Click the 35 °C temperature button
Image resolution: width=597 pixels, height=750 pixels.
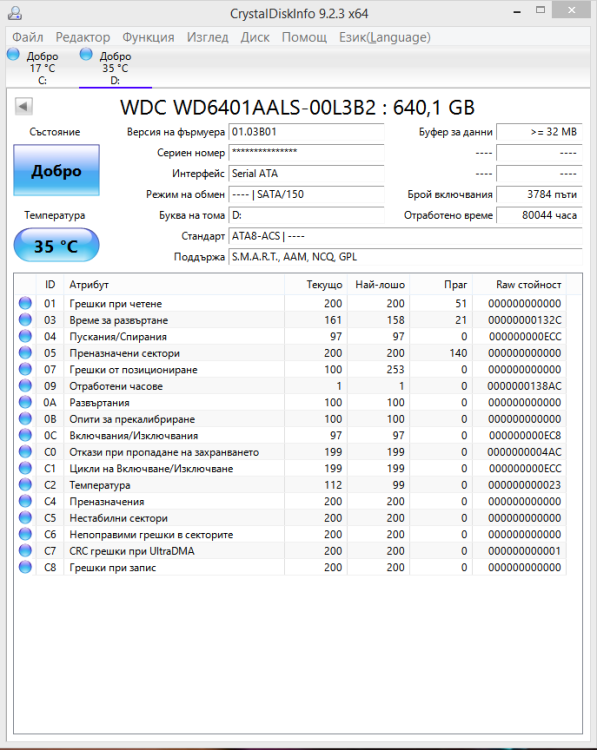pos(56,245)
